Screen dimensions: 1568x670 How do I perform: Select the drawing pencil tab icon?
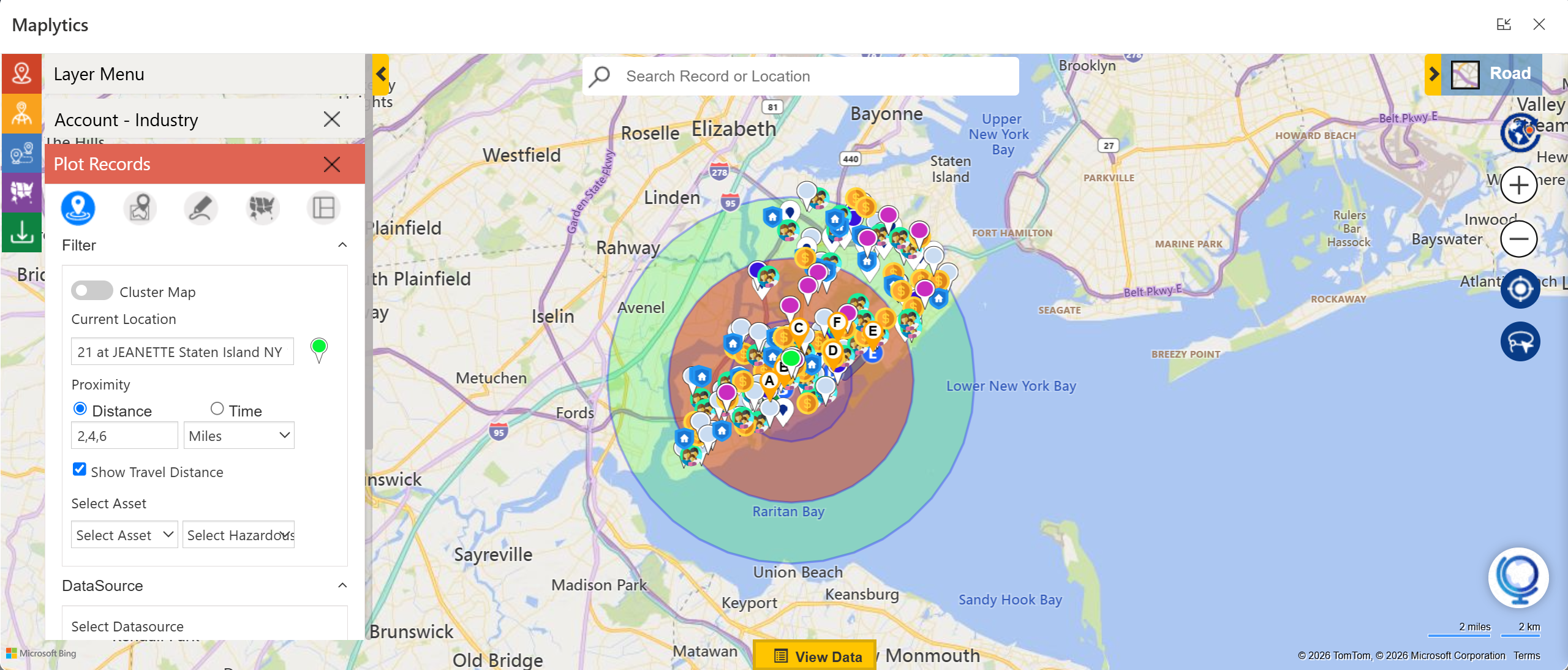point(201,208)
